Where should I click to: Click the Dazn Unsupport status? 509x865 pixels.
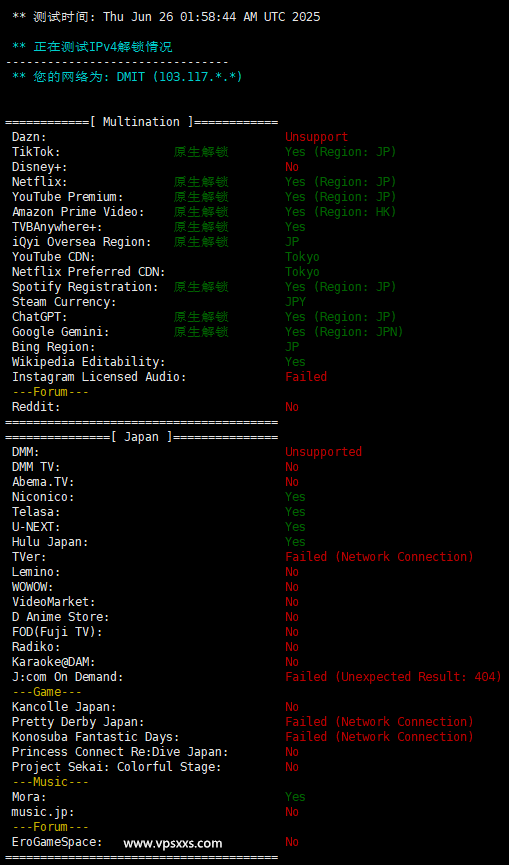[x=317, y=137]
